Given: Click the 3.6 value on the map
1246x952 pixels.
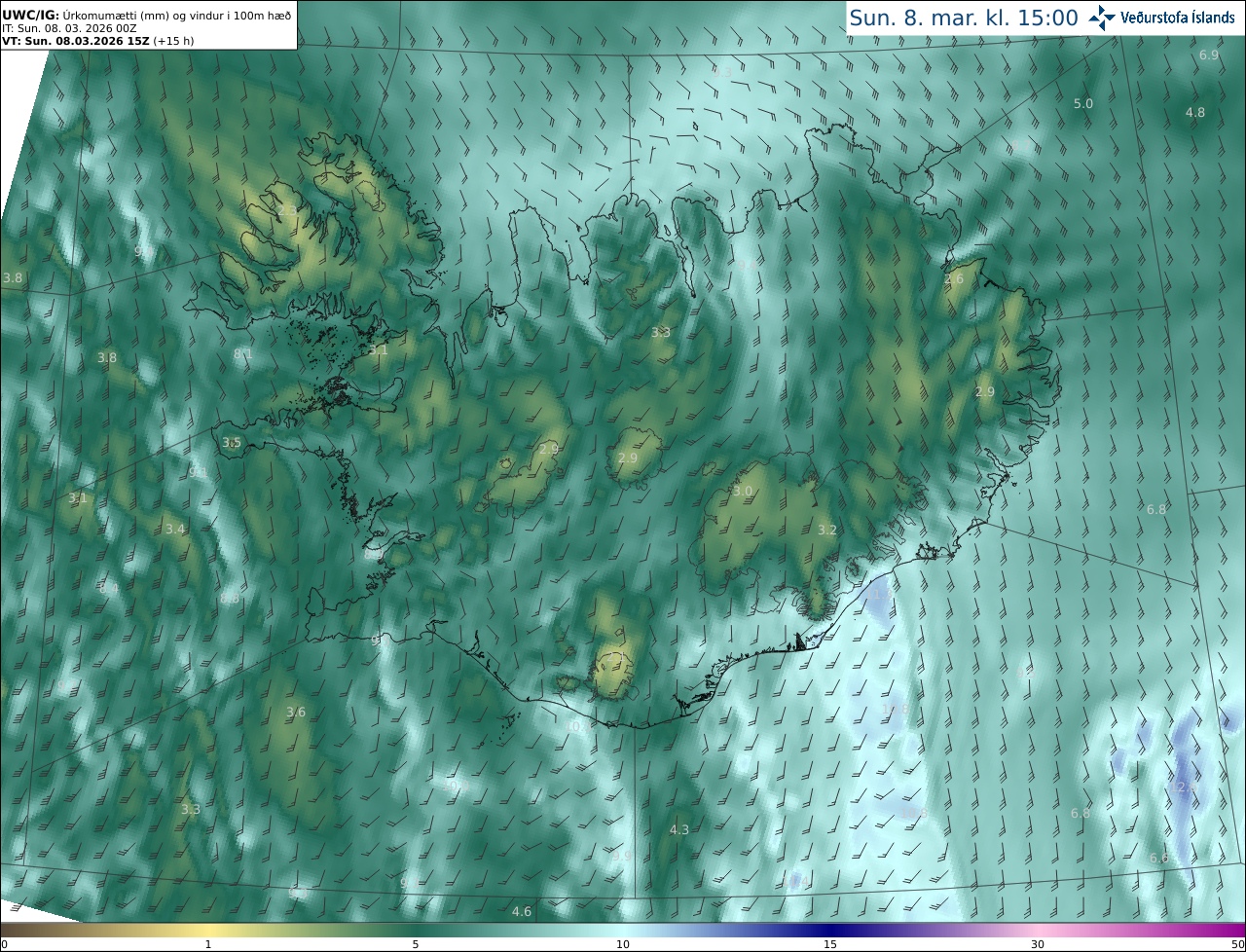Looking at the screenshot, I should [x=296, y=713].
